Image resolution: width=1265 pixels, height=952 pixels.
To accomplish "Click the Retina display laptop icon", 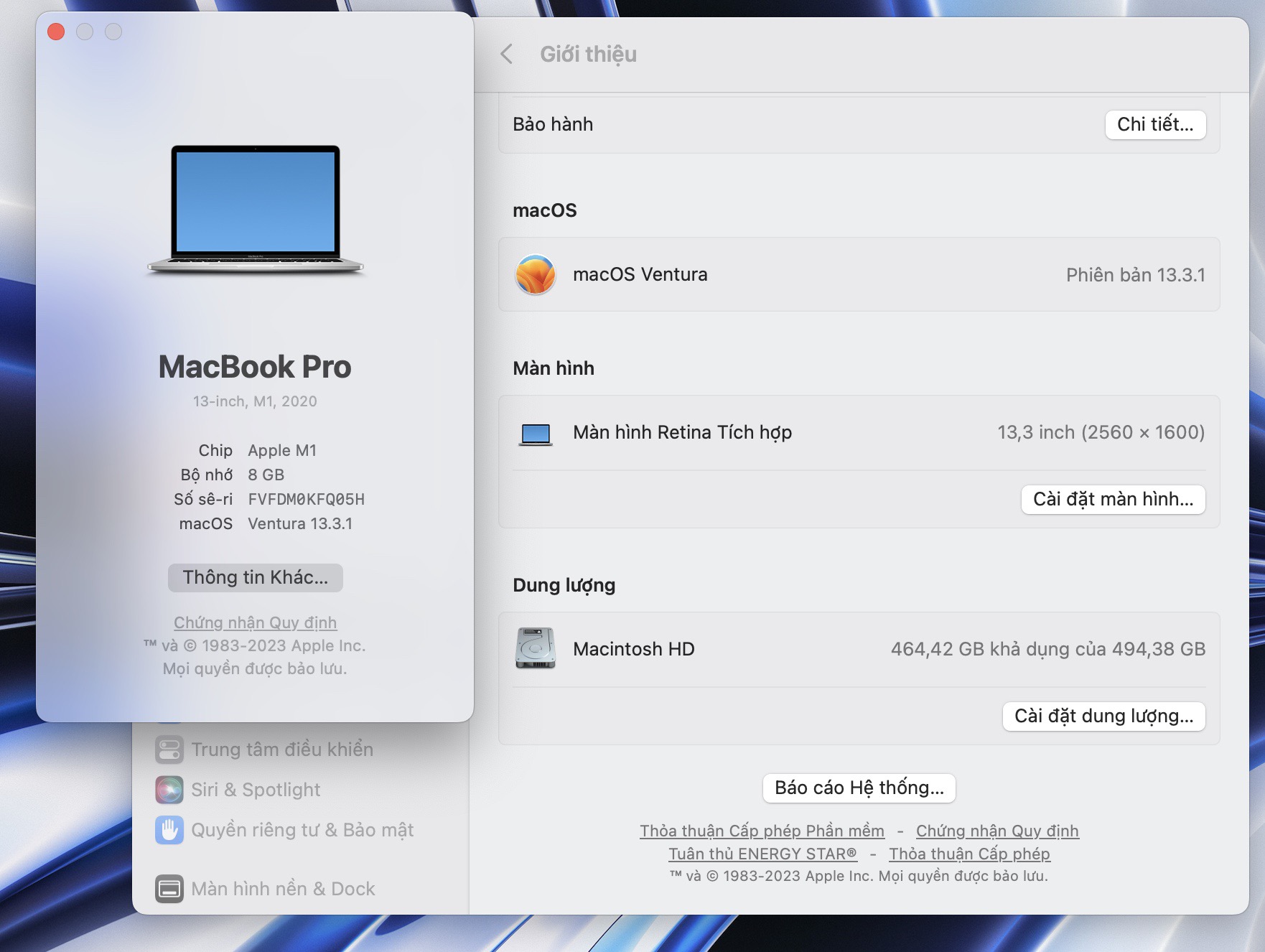I will point(536,434).
